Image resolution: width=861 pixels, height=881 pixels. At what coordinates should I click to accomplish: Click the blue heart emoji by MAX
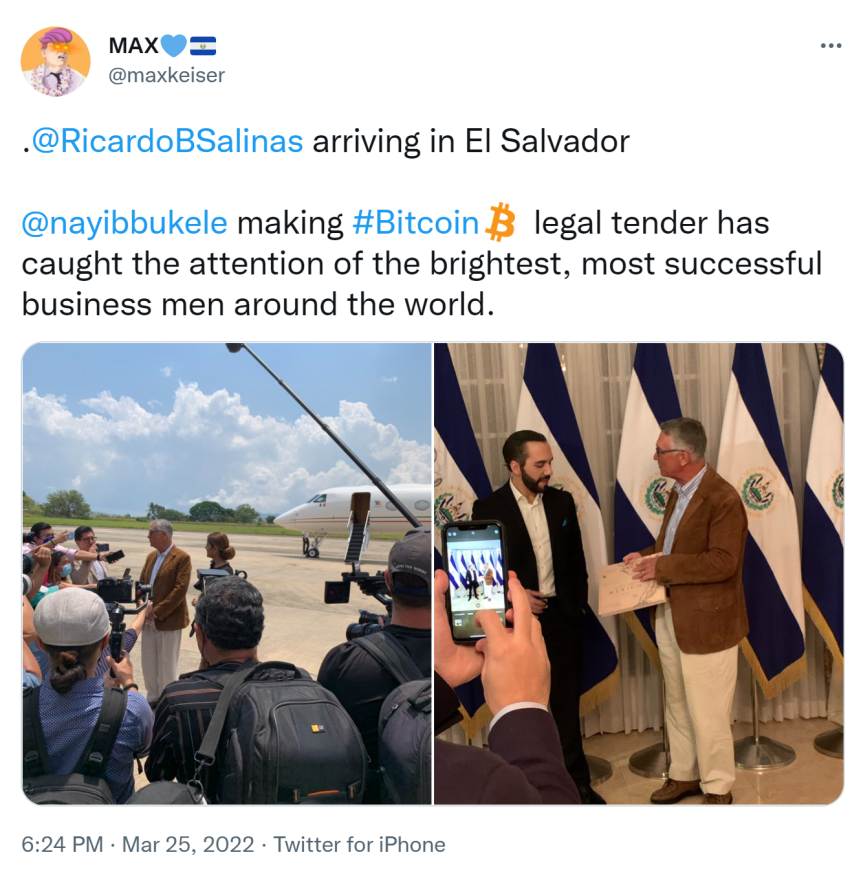click(174, 46)
